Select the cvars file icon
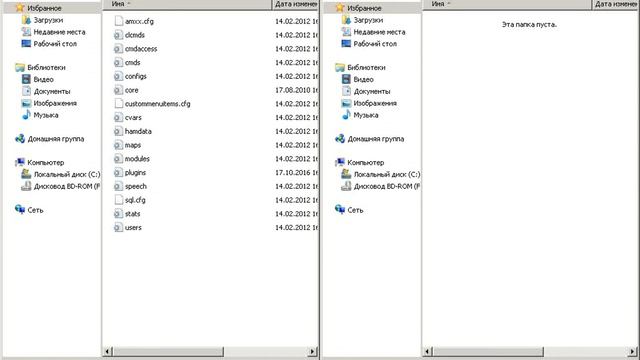 point(118,118)
